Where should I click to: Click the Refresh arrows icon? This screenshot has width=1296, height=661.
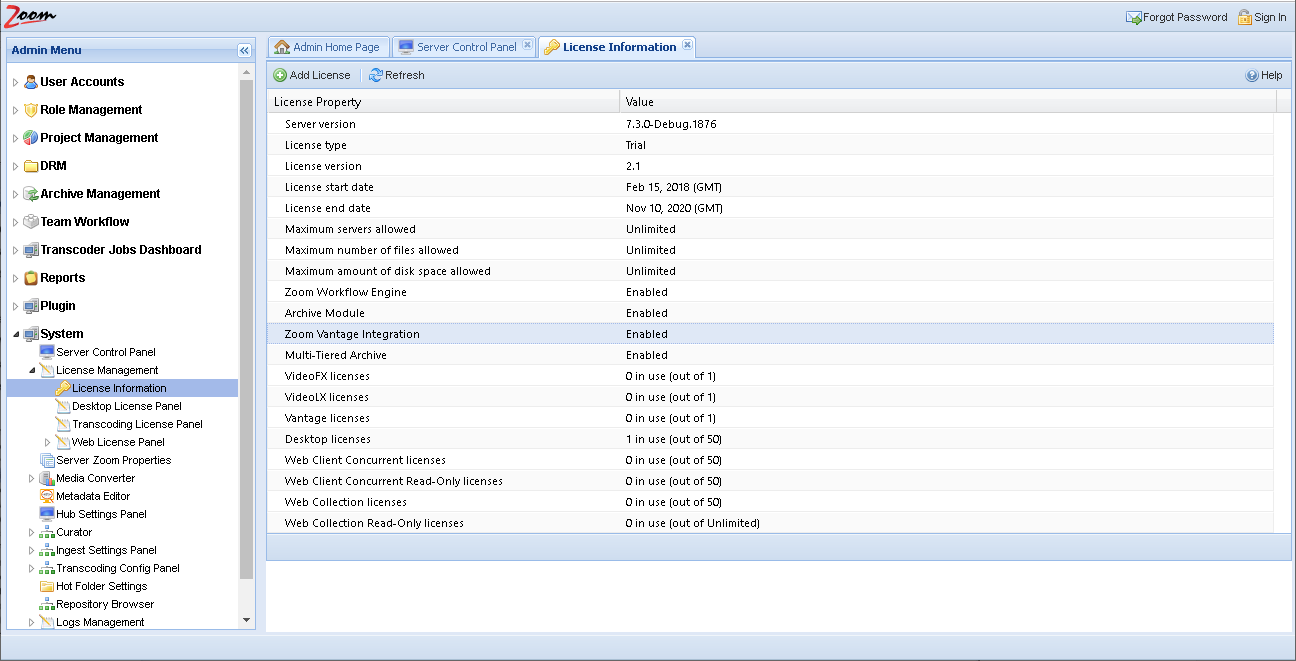pyautogui.click(x=376, y=75)
